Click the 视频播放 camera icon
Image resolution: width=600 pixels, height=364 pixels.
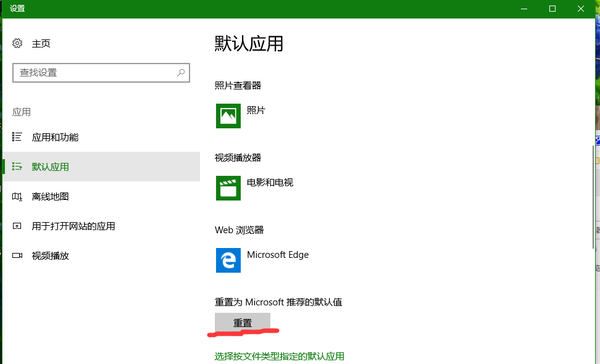pyautogui.click(x=17, y=255)
